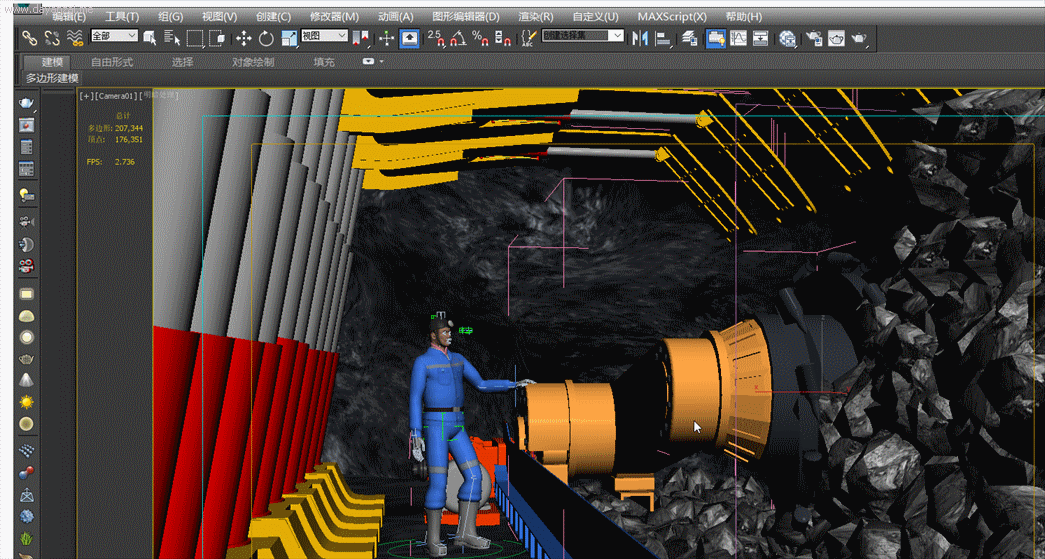Image resolution: width=1045 pixels, height=559 pixels.
Task: Click the Align tool icon
Action: click(662, 38)
